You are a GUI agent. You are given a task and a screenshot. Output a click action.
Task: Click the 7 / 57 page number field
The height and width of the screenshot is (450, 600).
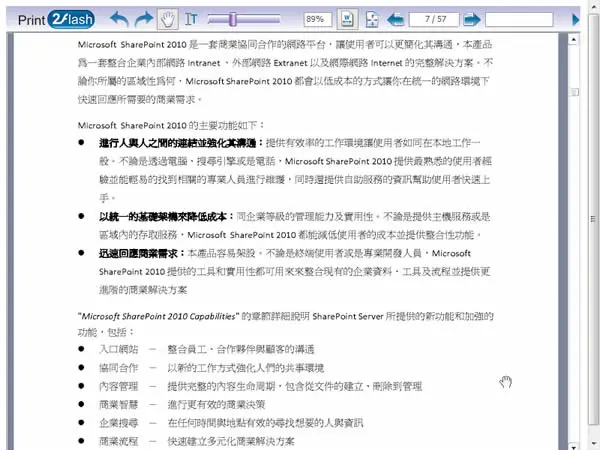(x=434, y=19)
